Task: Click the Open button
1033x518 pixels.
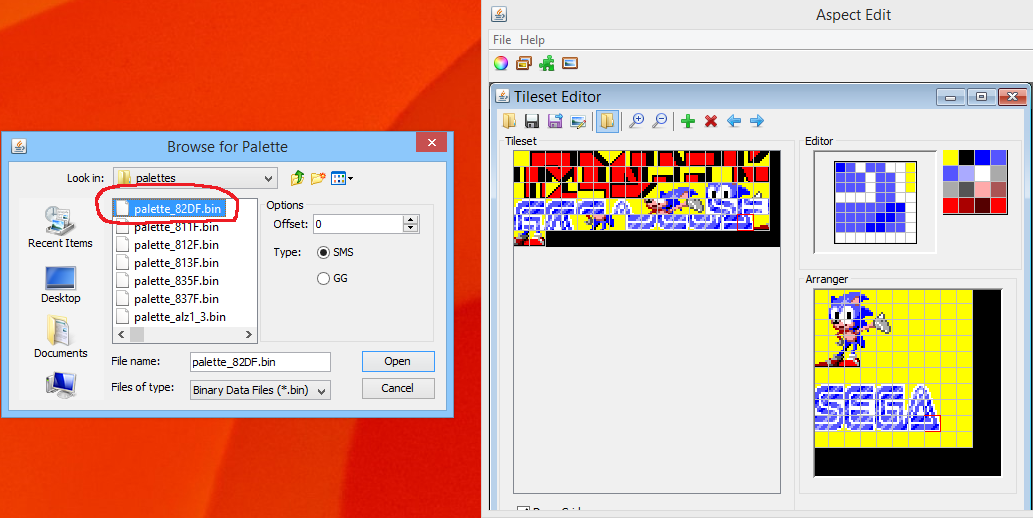Action: click(x=398, y=361)
